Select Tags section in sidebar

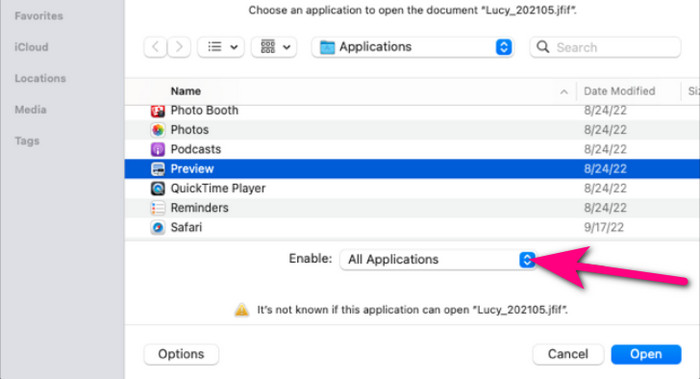pos(27,141)
